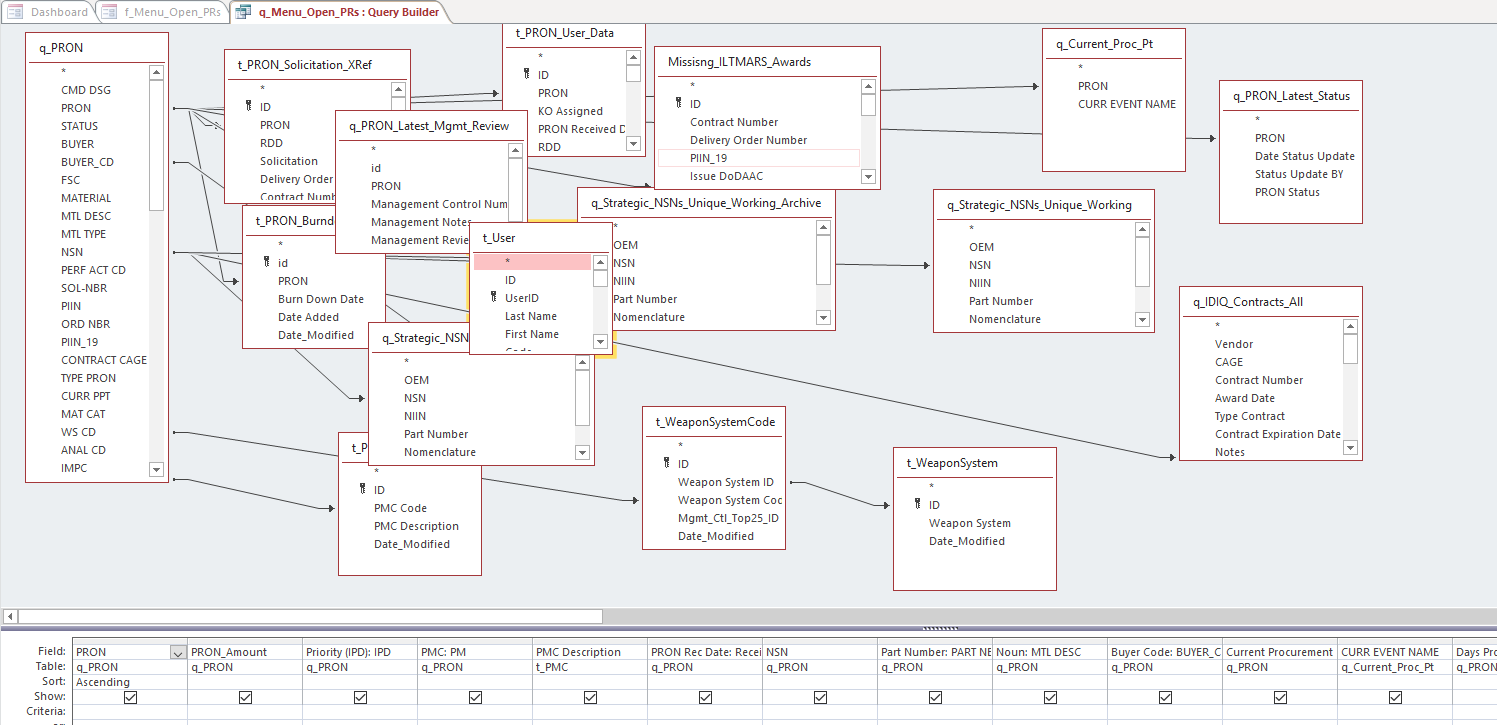
Task: Uncheck Show box for PRON column
Action: (130, 697)
